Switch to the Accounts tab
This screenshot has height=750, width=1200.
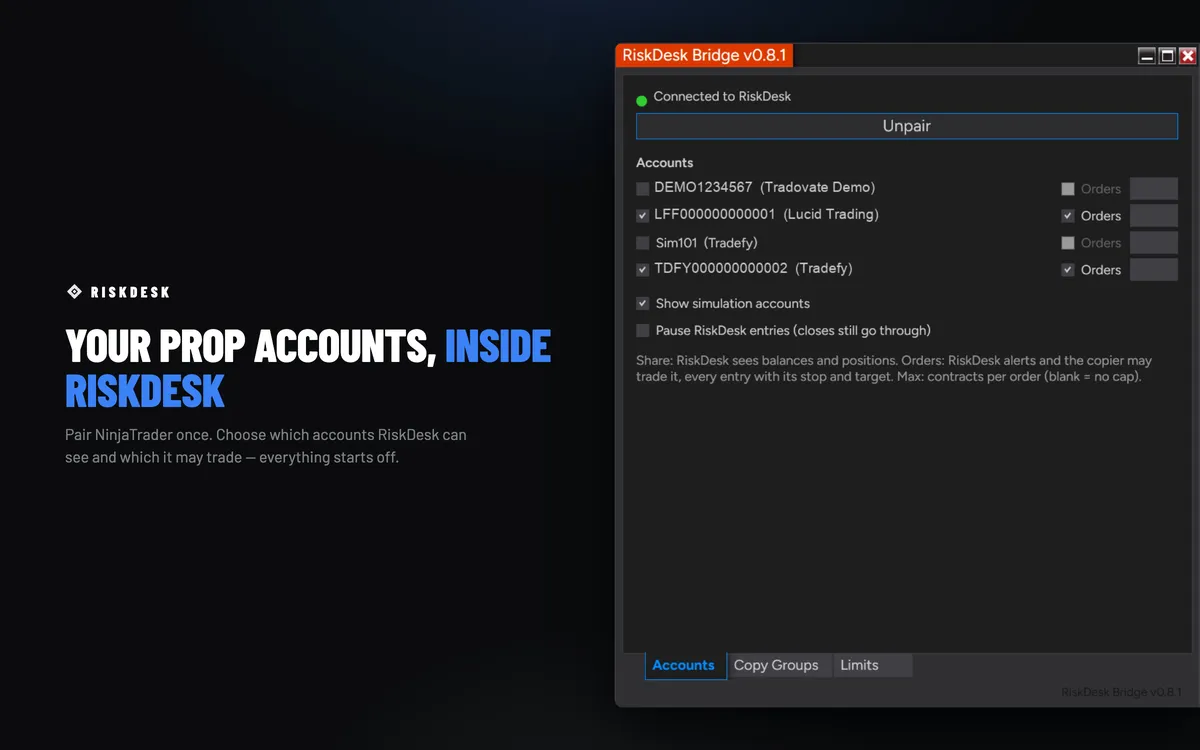[684, 665]
